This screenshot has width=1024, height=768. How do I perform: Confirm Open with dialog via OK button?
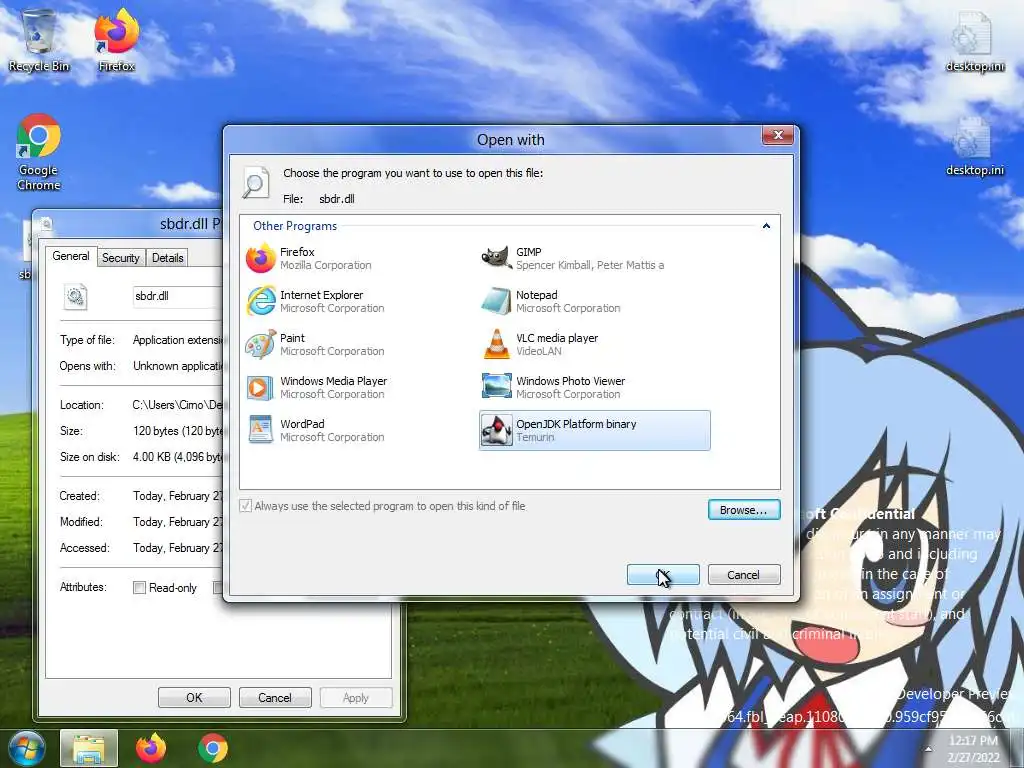(x=663, y=575)
